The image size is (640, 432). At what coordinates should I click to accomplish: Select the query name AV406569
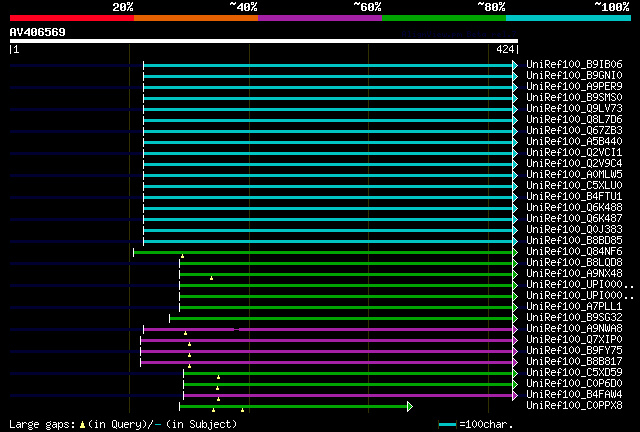pos(38,32)
